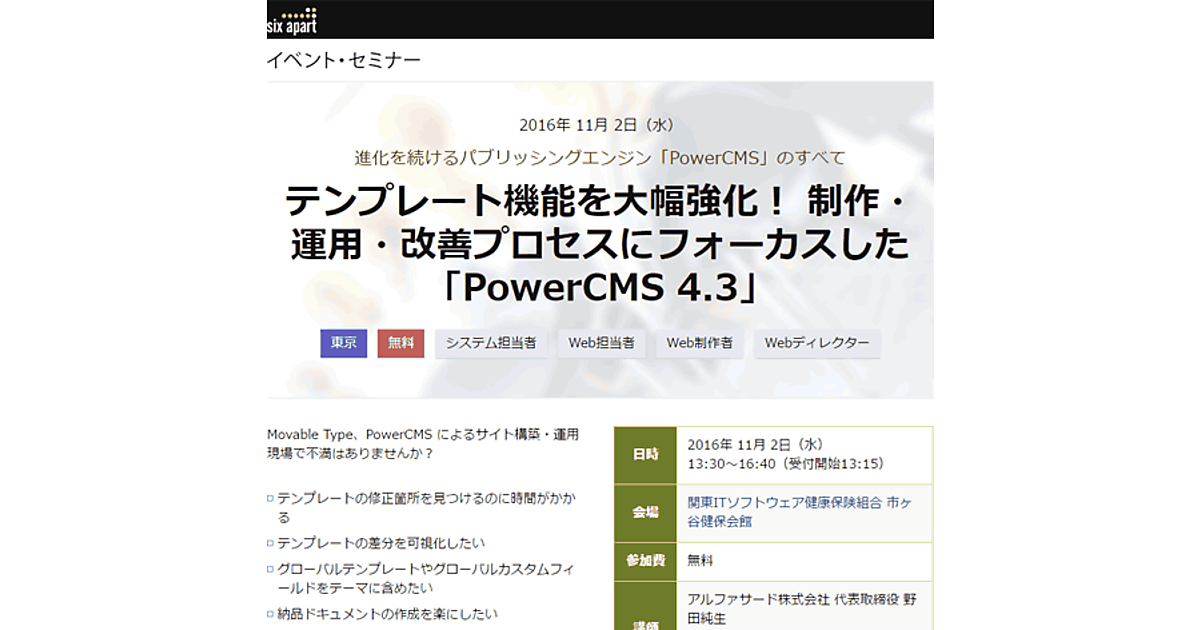Image resolution: width=1200 pixels, height=630 pixels.
Task: Click the システム担当者 tag
Action: [x=491, y=343]
